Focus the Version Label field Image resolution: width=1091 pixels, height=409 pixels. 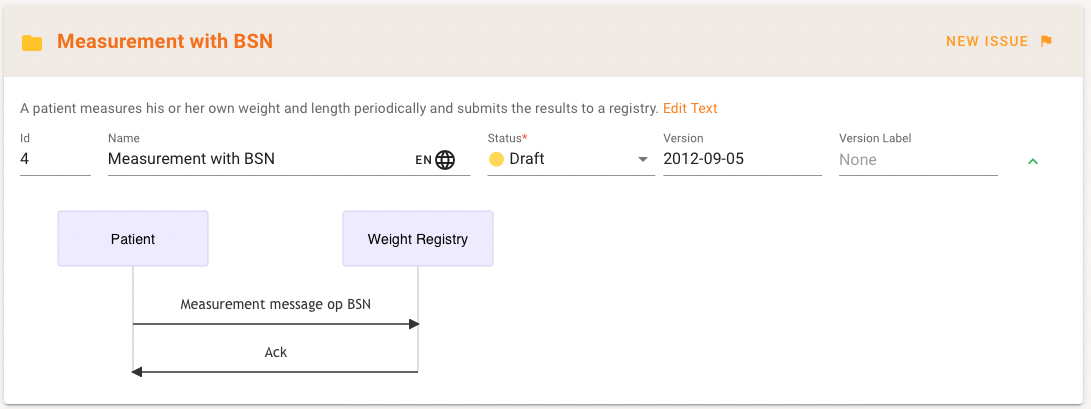pyautogui.click(x=917, y=159)
